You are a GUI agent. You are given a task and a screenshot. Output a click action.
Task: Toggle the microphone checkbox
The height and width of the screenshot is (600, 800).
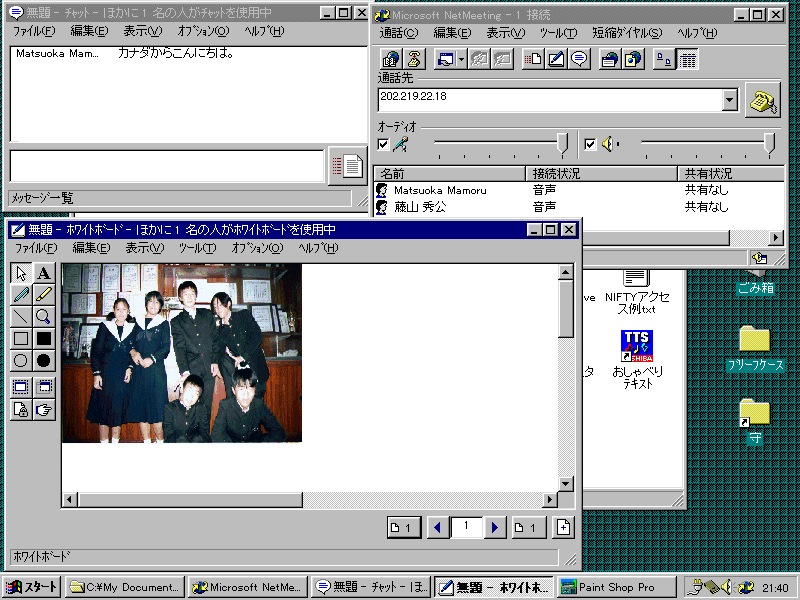point(383,144)
